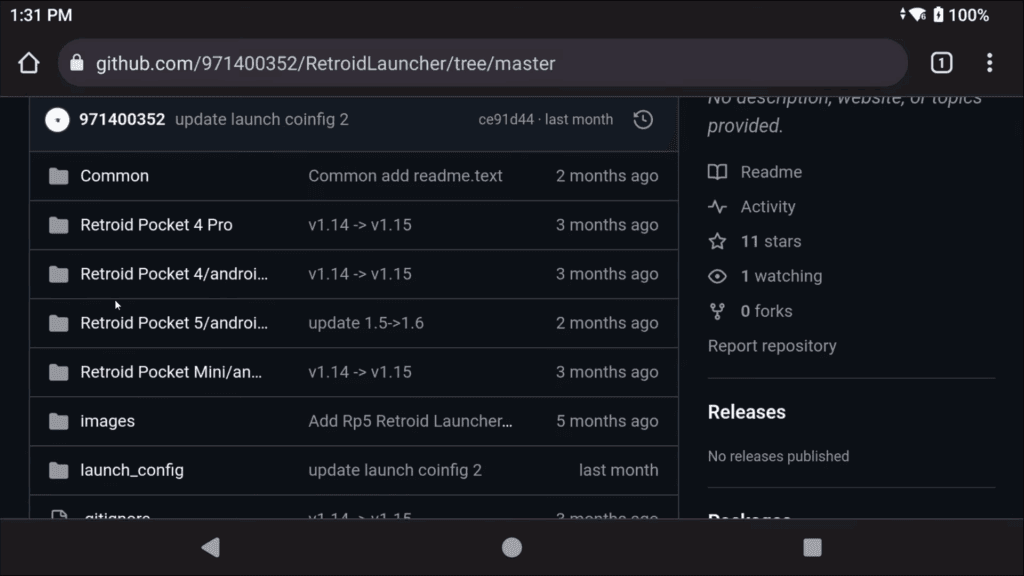The image size is (1024, 576).
Task: Click folder icon beside Retroid Pocket Mini
Action: click(59, 372)
